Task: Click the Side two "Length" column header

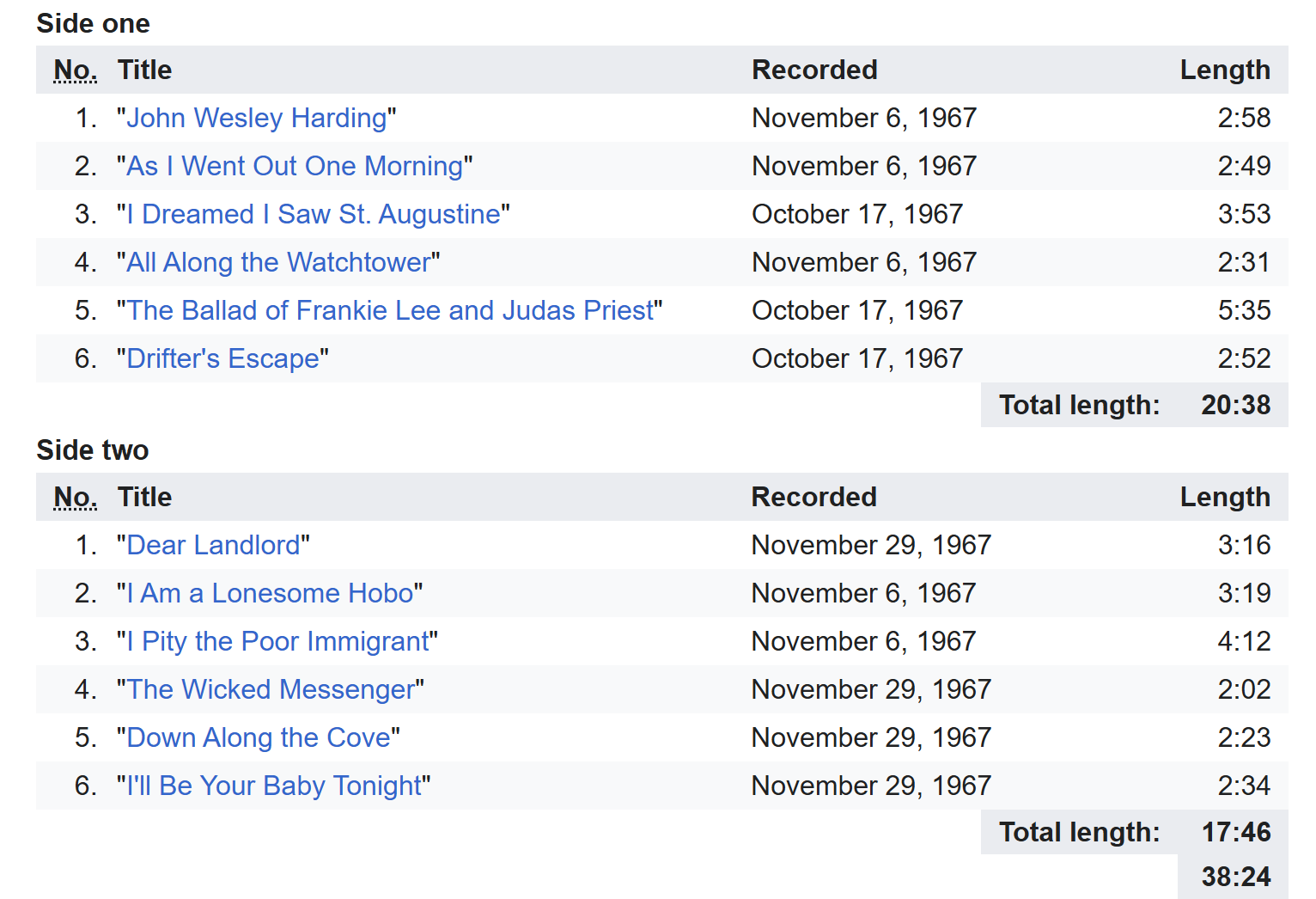Action: [x=1225, y=497]
